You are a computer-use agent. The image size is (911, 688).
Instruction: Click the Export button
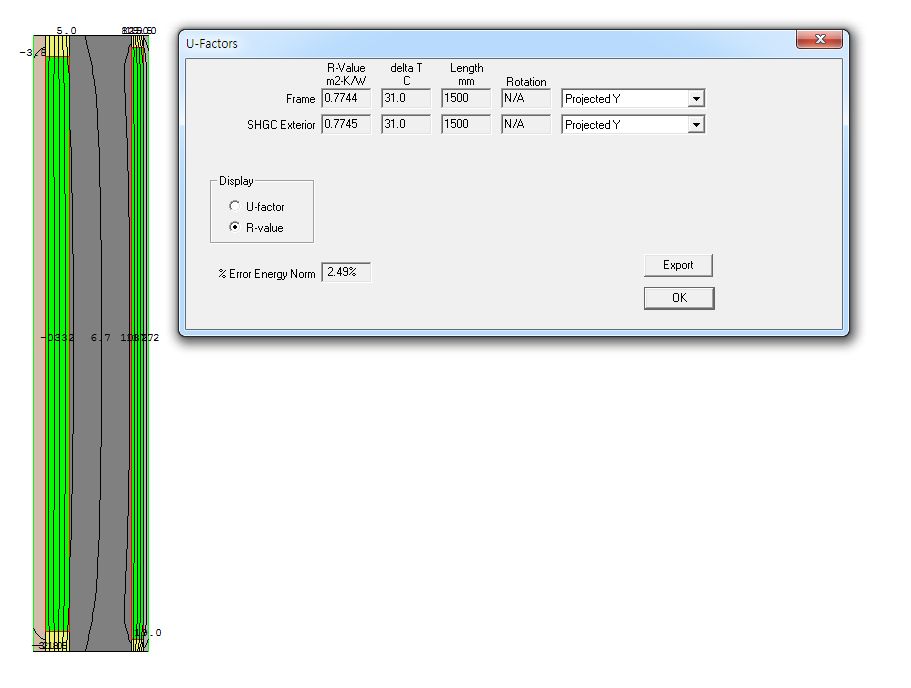[678, 265]
